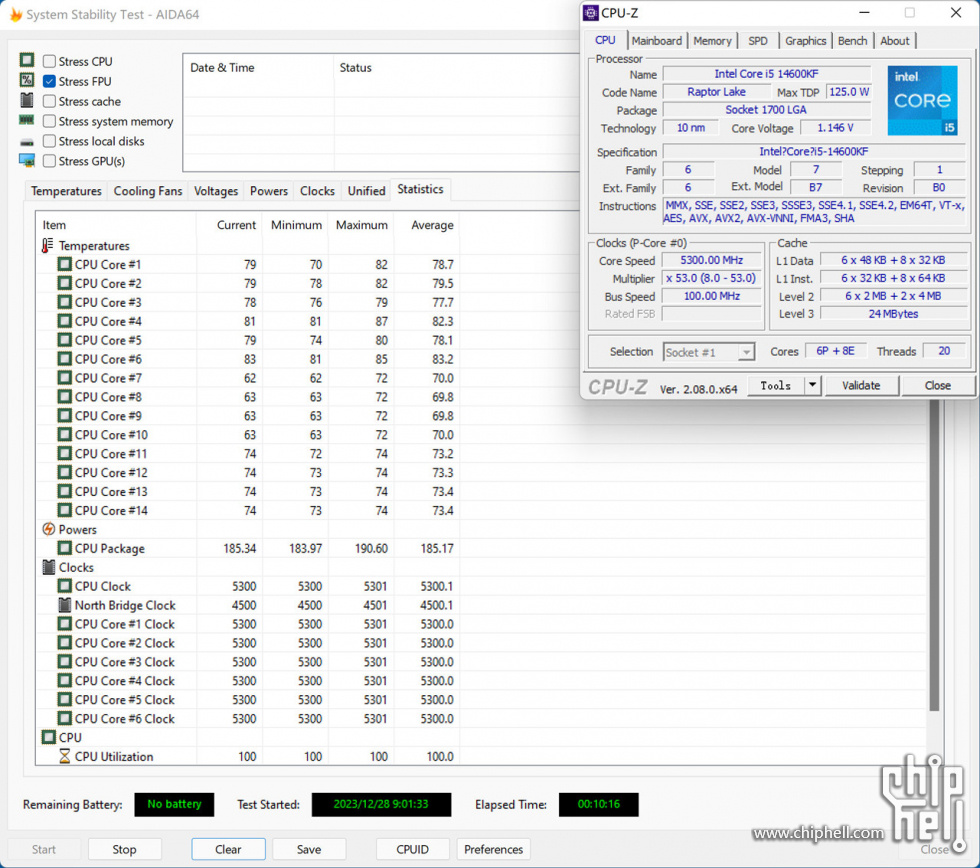Click the Stress CPU chip icon

(x=27, y=60)
